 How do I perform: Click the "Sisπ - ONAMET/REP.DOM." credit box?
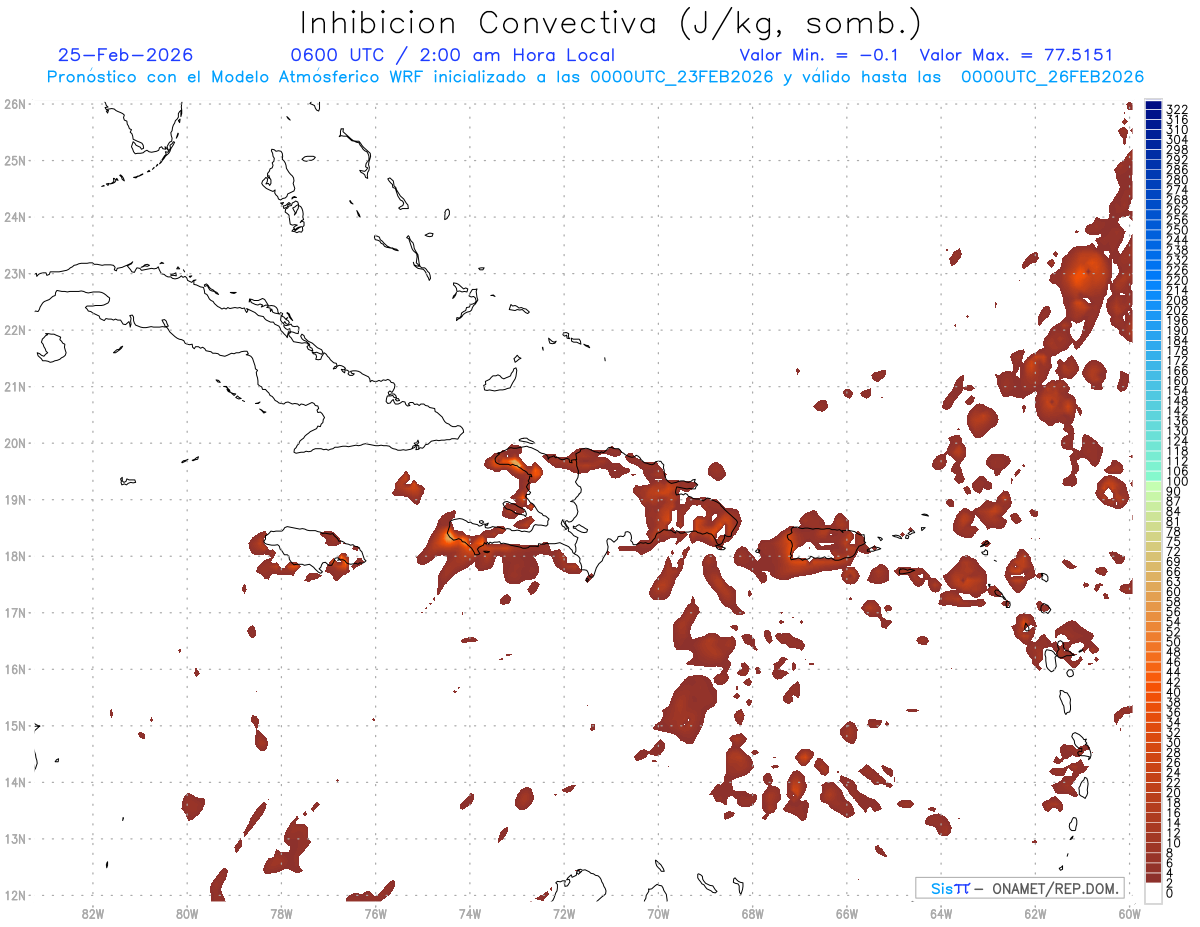point(1020,888)
